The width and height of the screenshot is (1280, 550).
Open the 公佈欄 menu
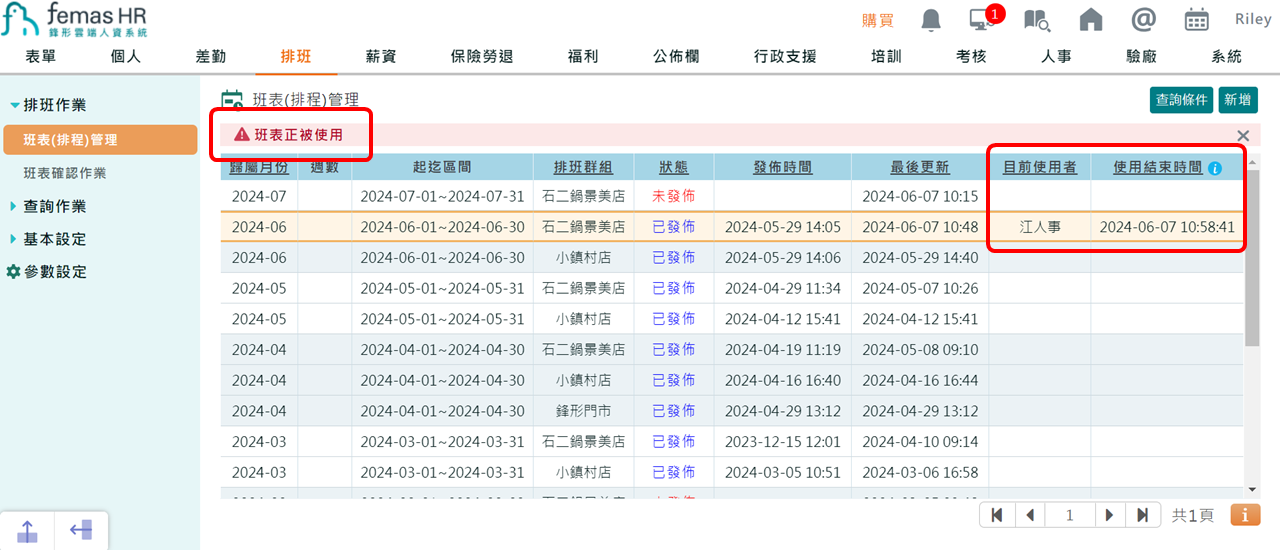coord(676,56)
